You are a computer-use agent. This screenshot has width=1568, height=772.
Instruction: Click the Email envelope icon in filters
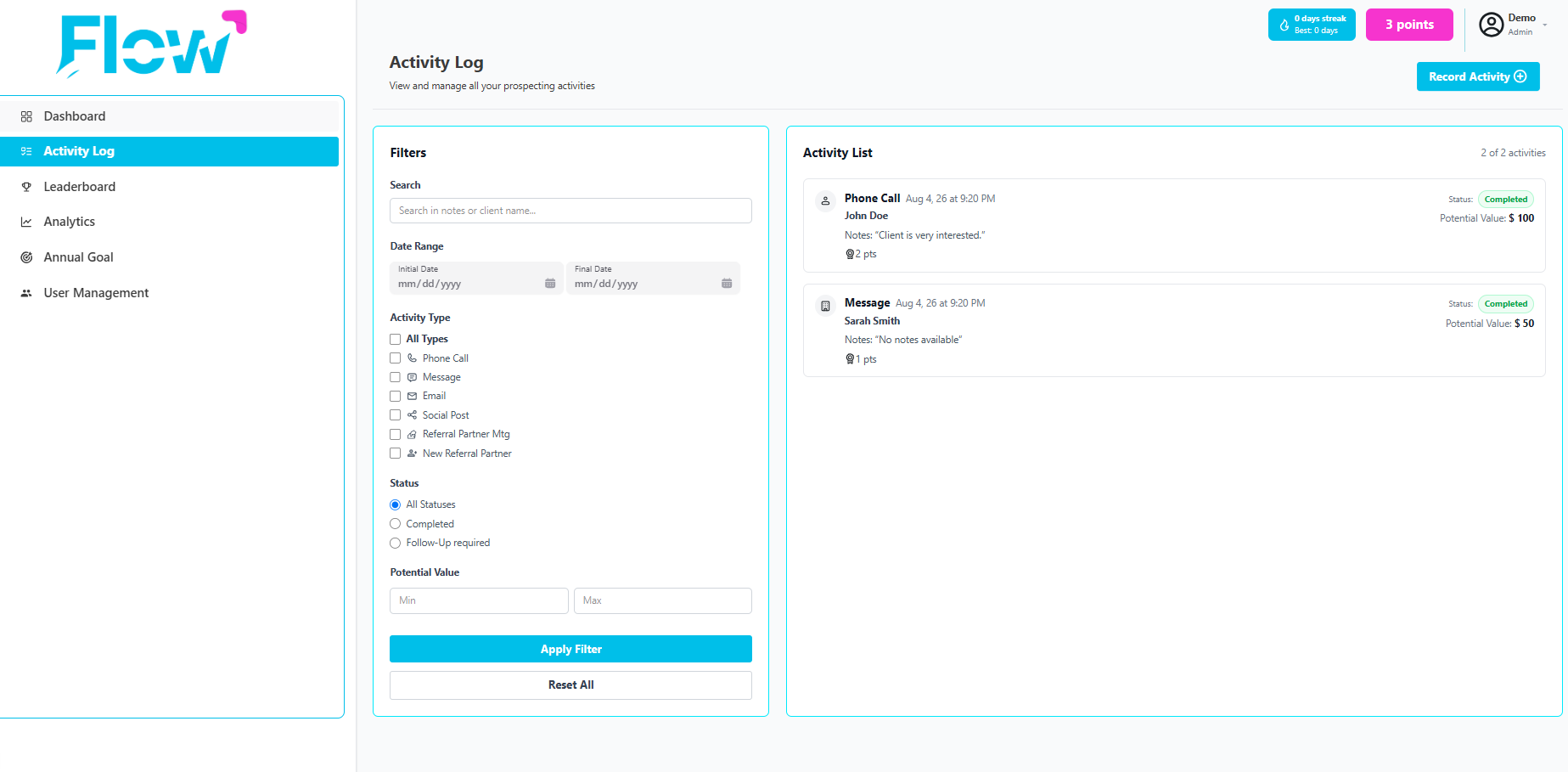click(x=412, y=396)
